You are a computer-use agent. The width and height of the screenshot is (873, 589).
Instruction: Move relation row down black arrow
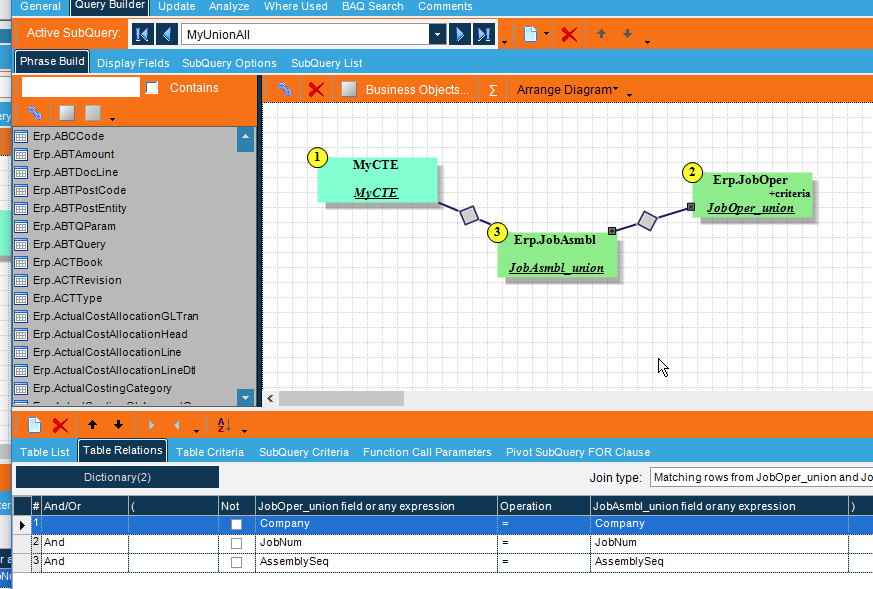119,425
